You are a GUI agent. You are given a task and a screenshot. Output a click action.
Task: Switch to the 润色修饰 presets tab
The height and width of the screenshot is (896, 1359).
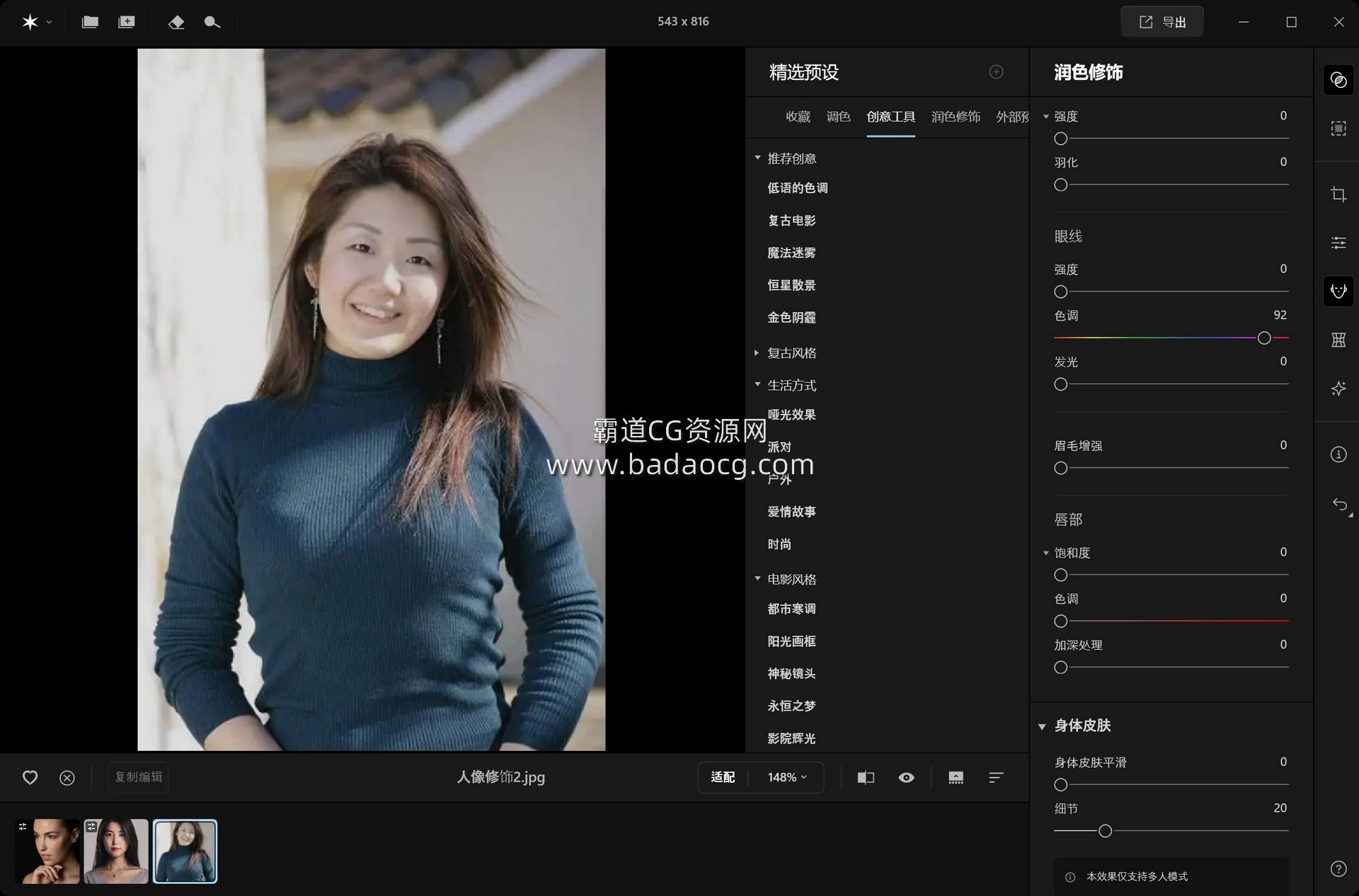(x=956, y=117)
